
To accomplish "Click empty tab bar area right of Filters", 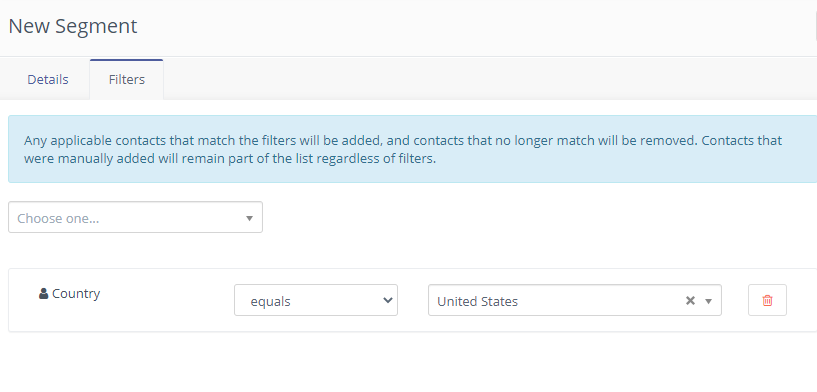I will point(490,79).
